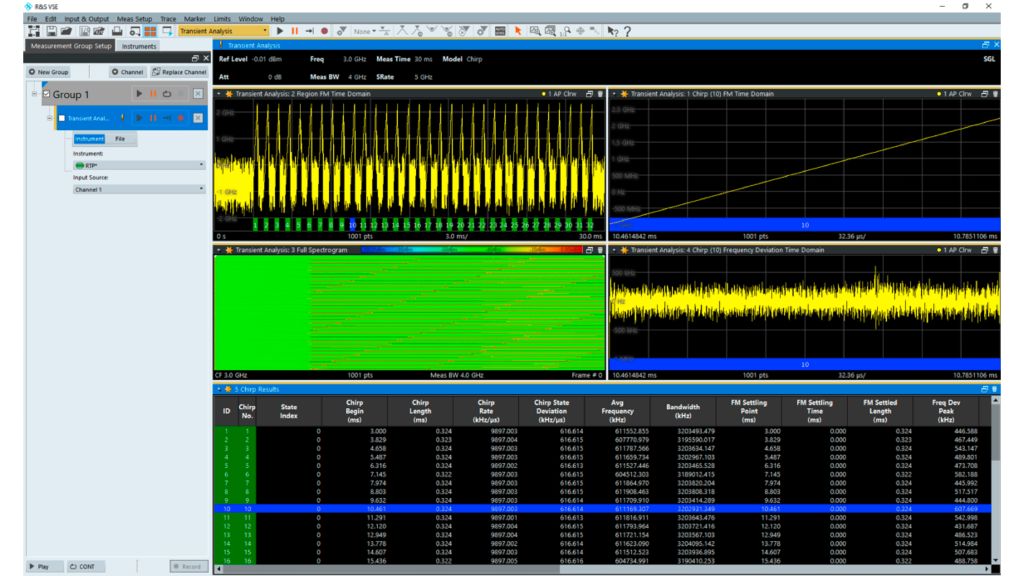Image resolution: width=1024 pixels, height=576 pixels.
Task: Click the red Record icon in main toolbar
Action: (x=325, y=31)
